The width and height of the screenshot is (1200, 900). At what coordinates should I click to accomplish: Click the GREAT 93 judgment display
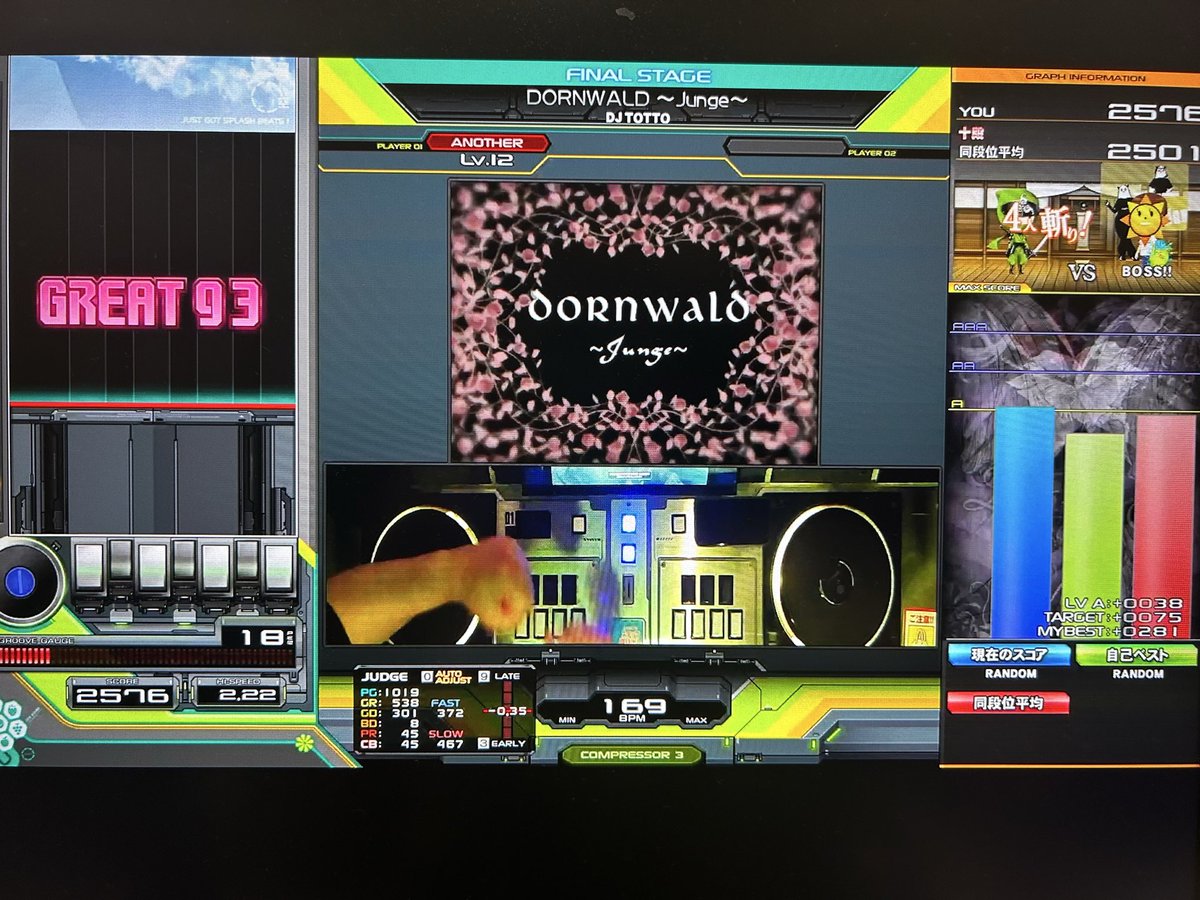pos(151,303)
